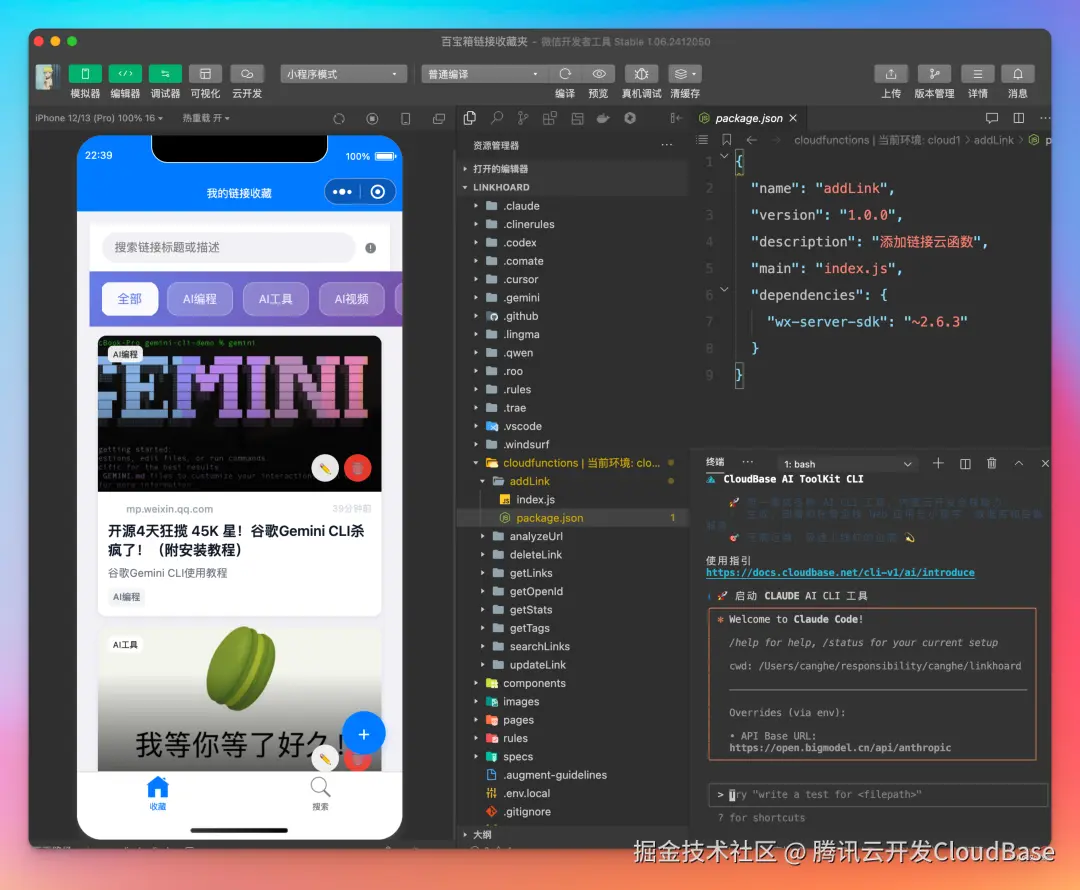Click the 搜索链接标题或描述 search field
The width and height of the screenshot is (1080, 890).
point(229,247)
